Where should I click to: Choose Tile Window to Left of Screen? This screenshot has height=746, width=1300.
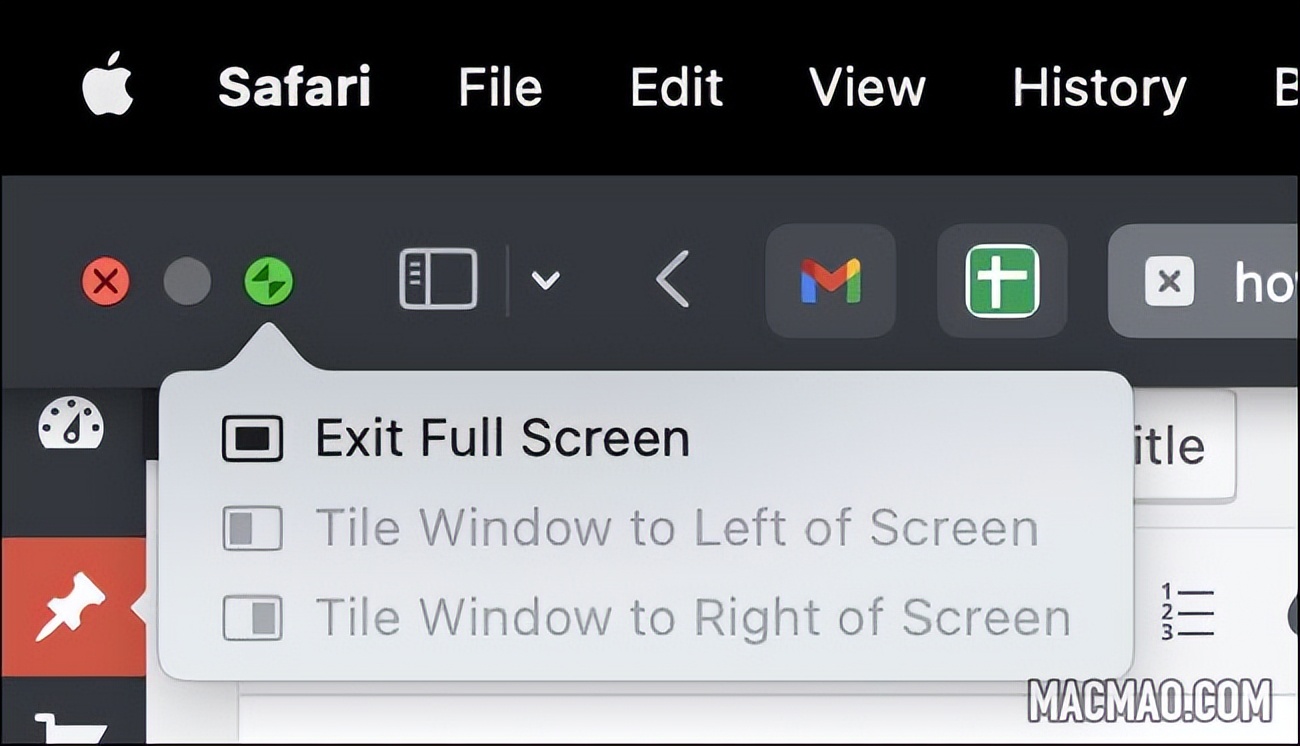(676, 528)
